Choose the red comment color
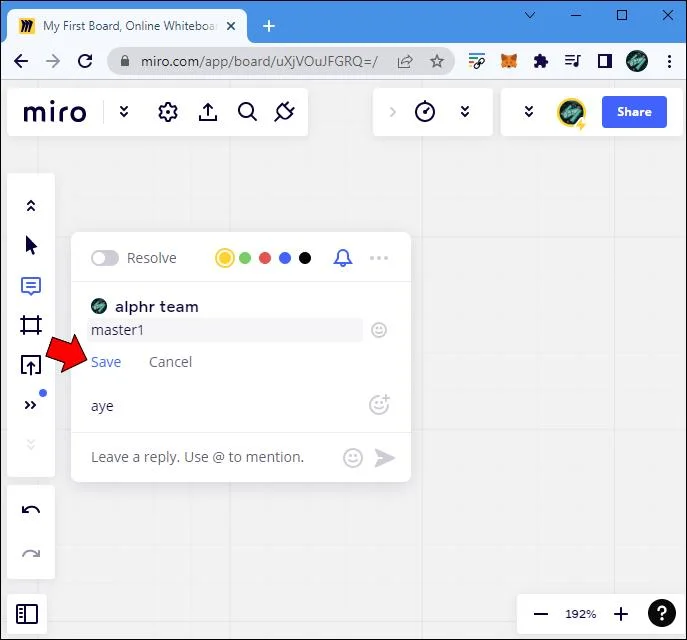 click(265, 258)
